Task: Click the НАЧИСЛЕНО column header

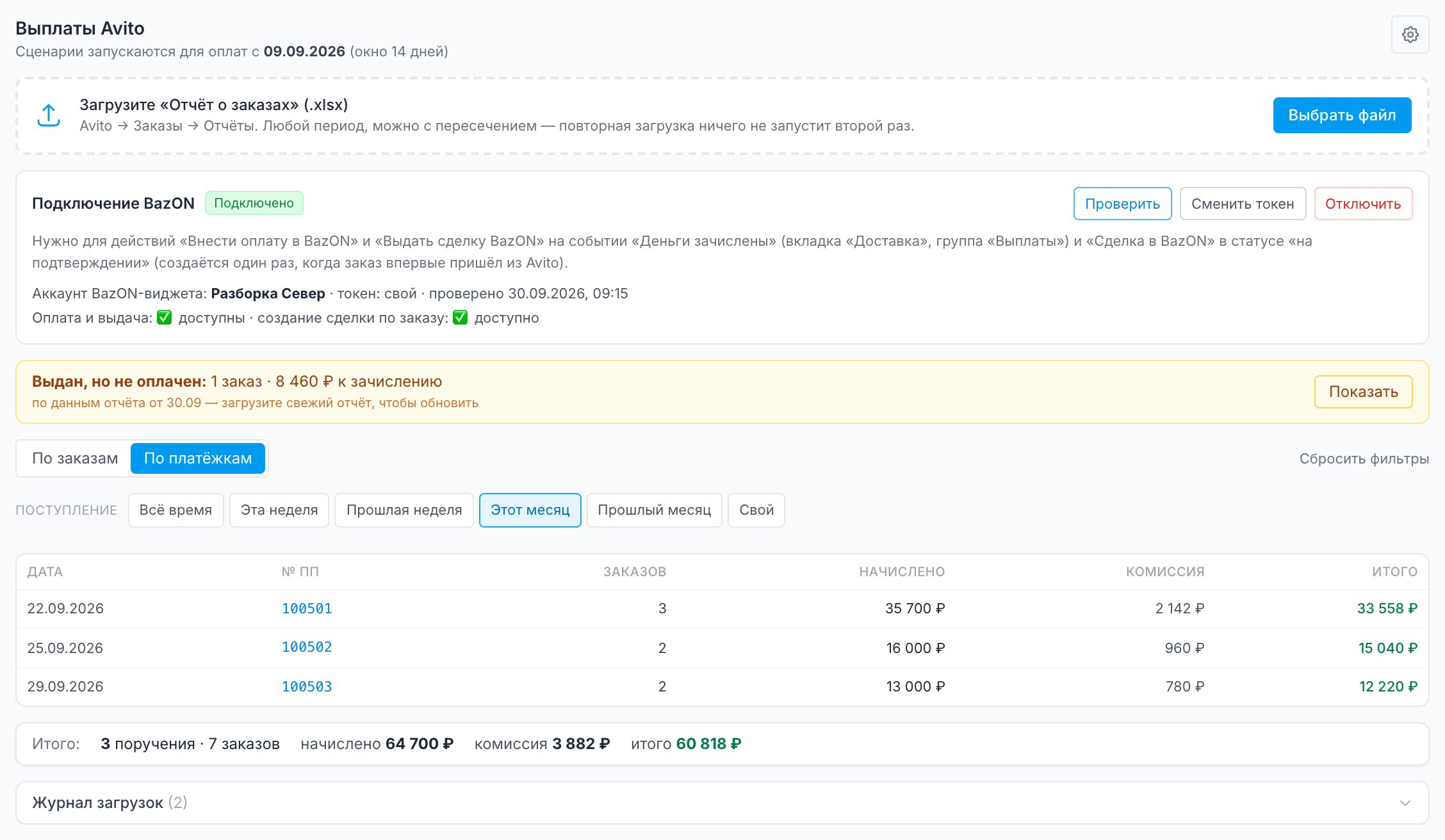Action: point(902,572)
